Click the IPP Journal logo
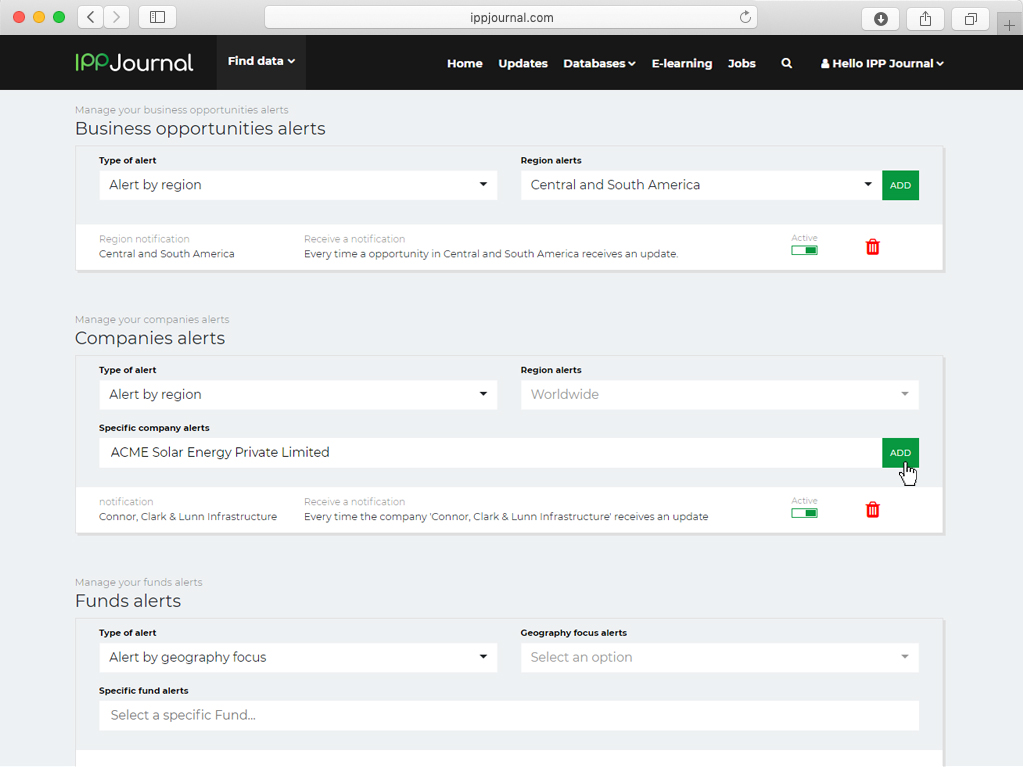Viewport: 1023px width, 767px height. pyautogui.click(x=134, y=62)
